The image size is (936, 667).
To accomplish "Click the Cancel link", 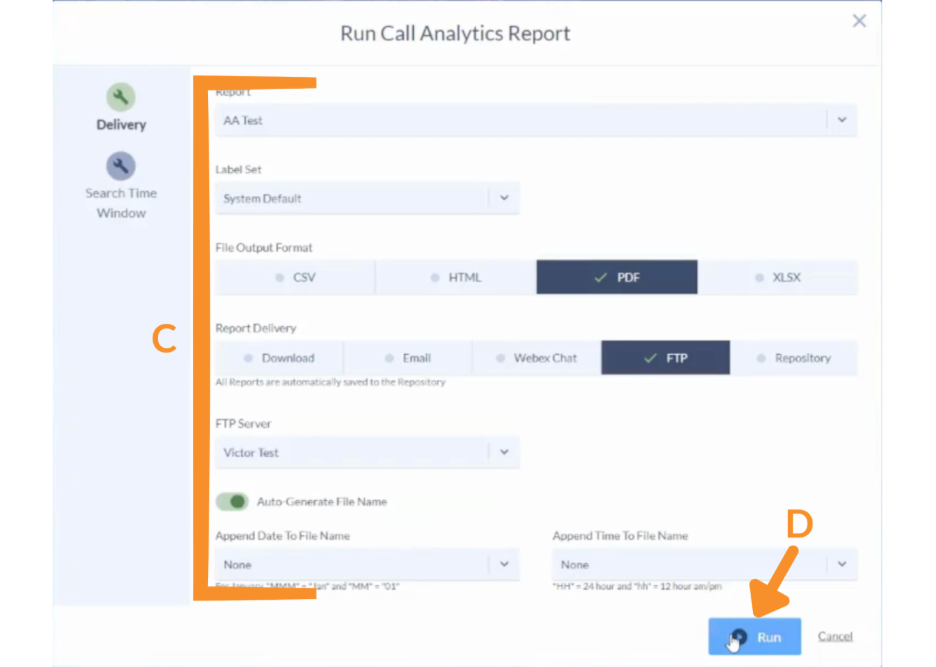I will point(835,637).
